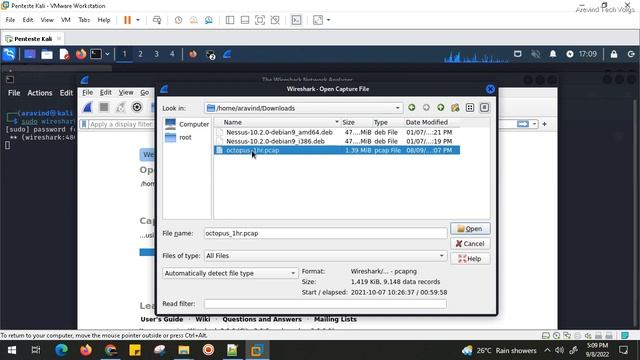The width and height of the screenshot is (640, 360).
Task: Open Wireshark capture options icon
Action: 137,107
